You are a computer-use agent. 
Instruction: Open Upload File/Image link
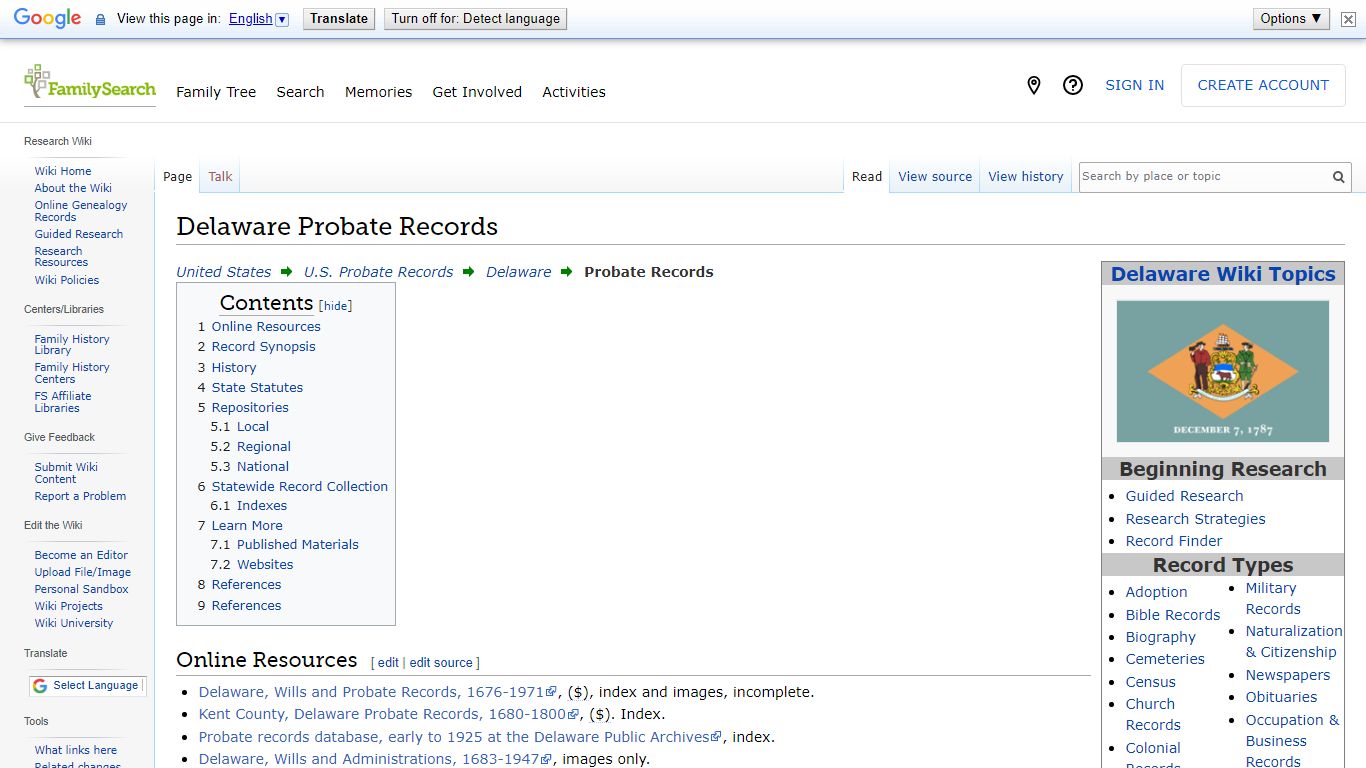(83, 572)
